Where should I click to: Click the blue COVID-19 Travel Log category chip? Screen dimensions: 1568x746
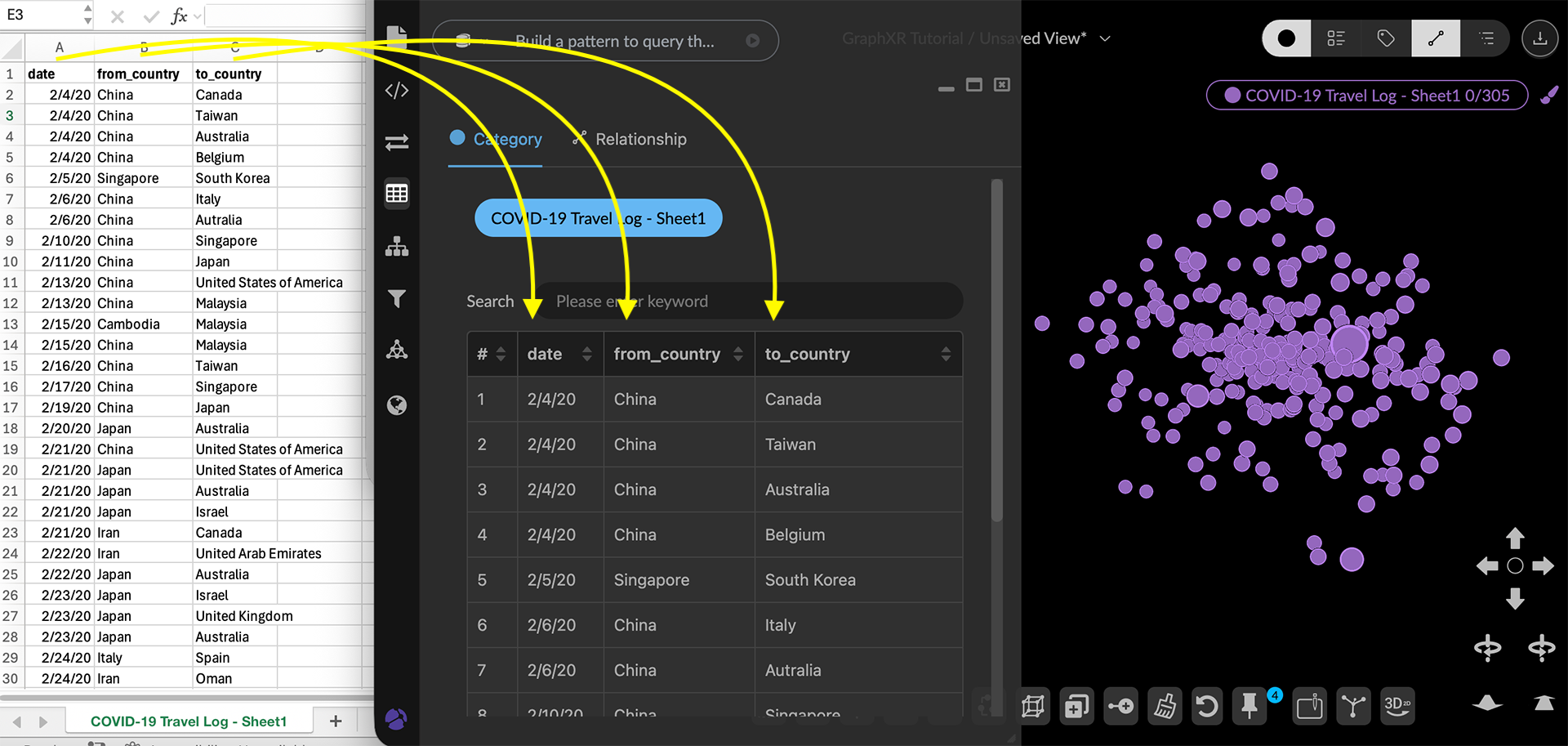598,218
